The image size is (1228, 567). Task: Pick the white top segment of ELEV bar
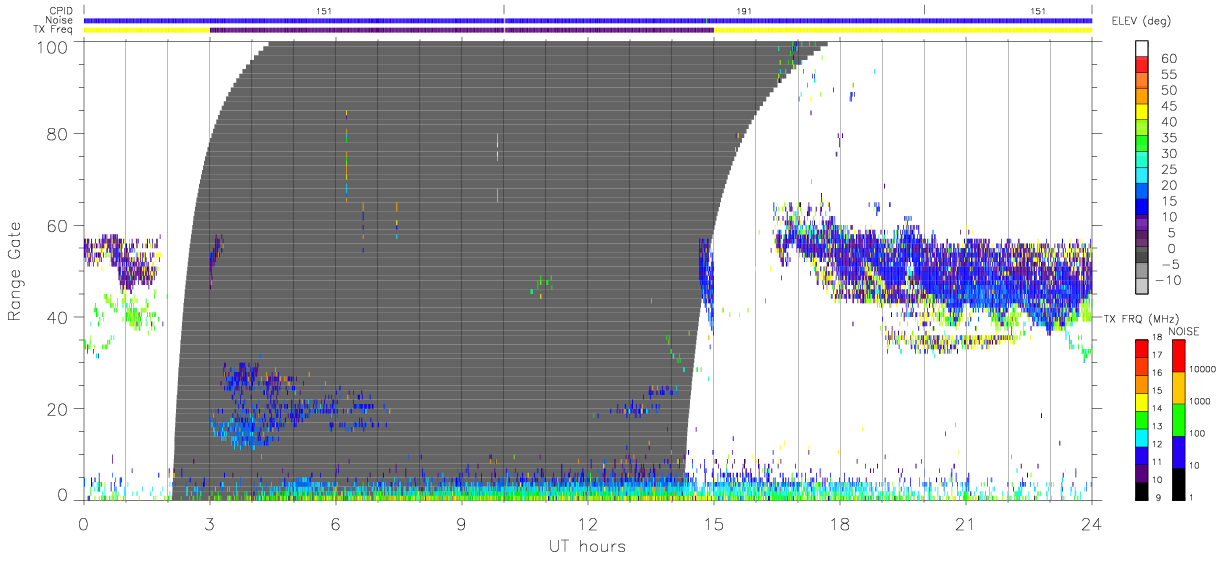pyautogui.click(x=1143, y=49)
